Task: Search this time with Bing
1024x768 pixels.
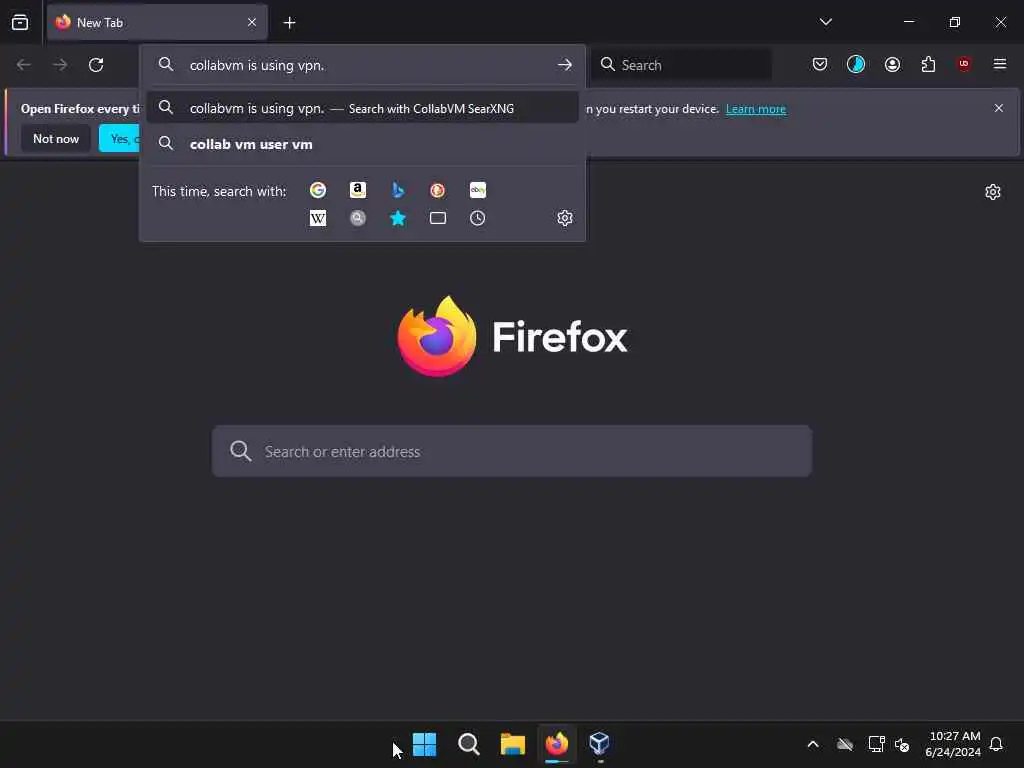Action: click(x=398, y=190)
